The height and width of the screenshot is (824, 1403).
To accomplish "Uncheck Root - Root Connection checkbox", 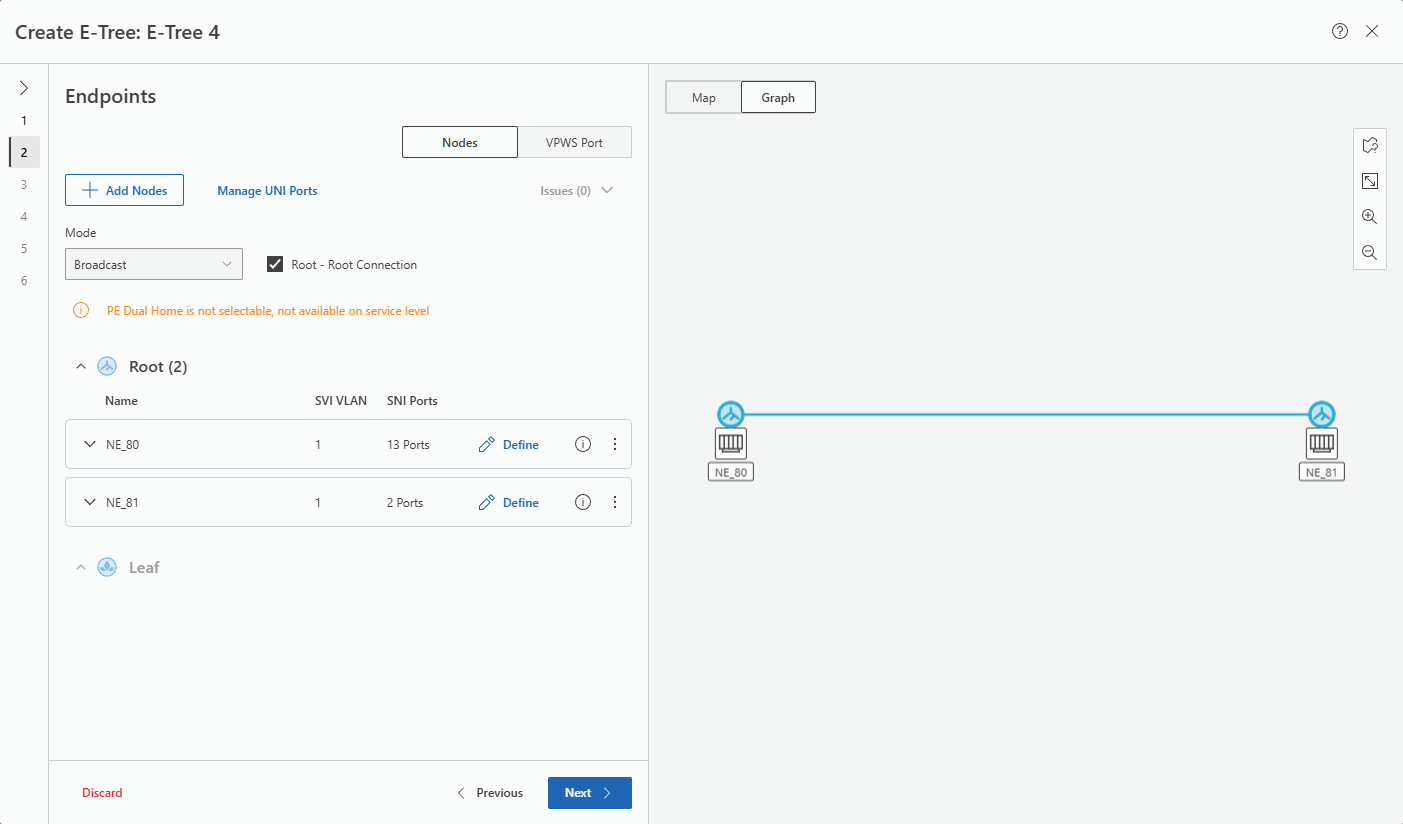I will 276,265.
